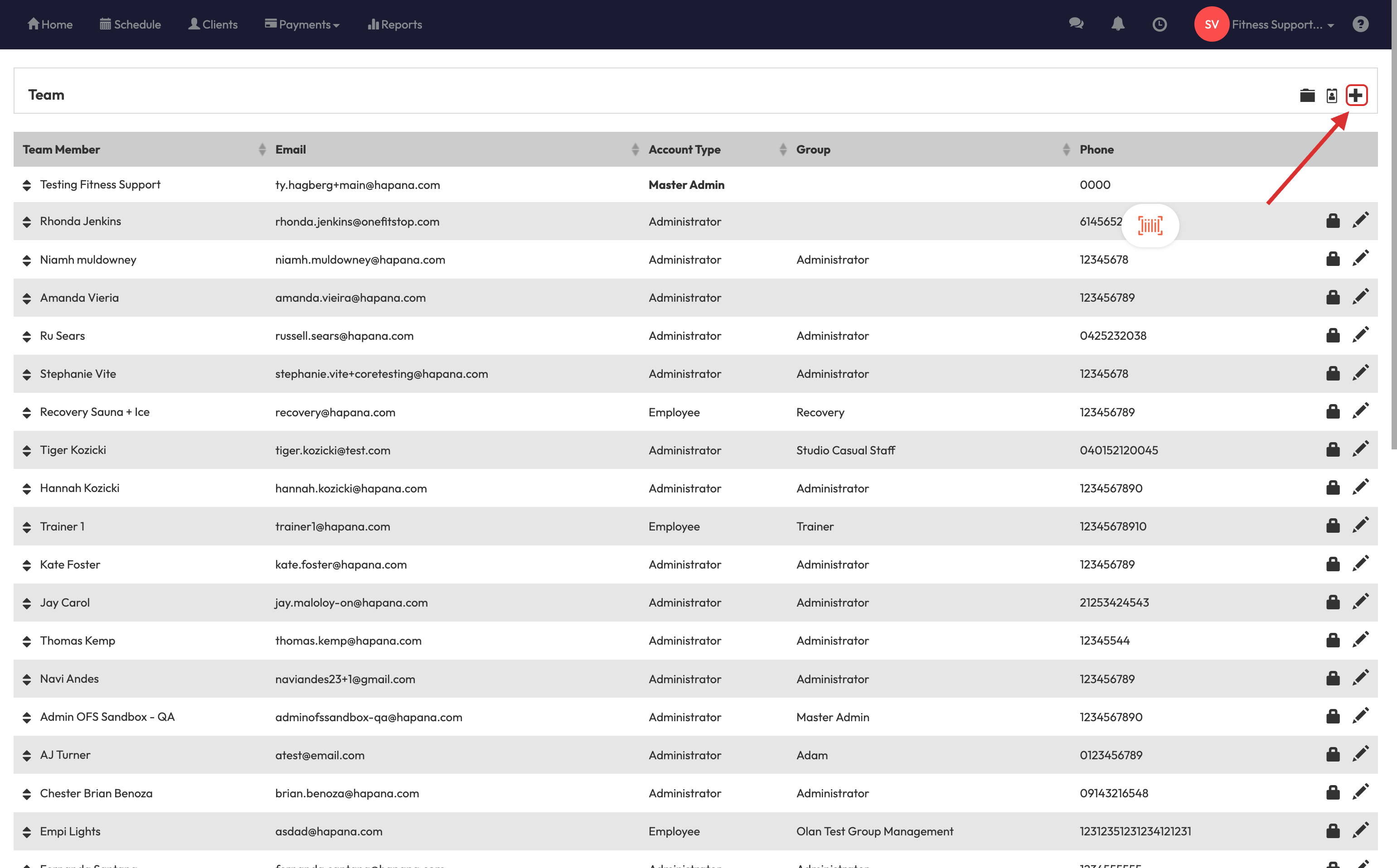Sort by Account Type column arrows
The width and height of the screenshot is (1397, 868).
(782, 149)
